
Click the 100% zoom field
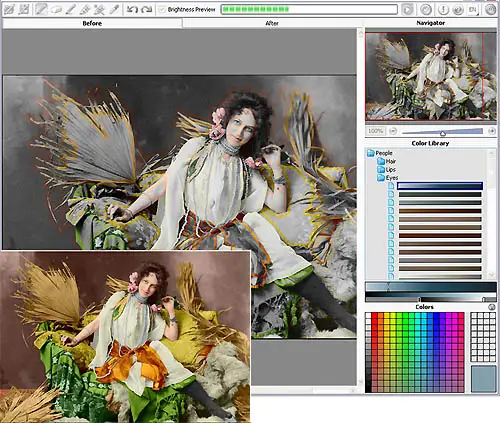[x=376, y=131]
